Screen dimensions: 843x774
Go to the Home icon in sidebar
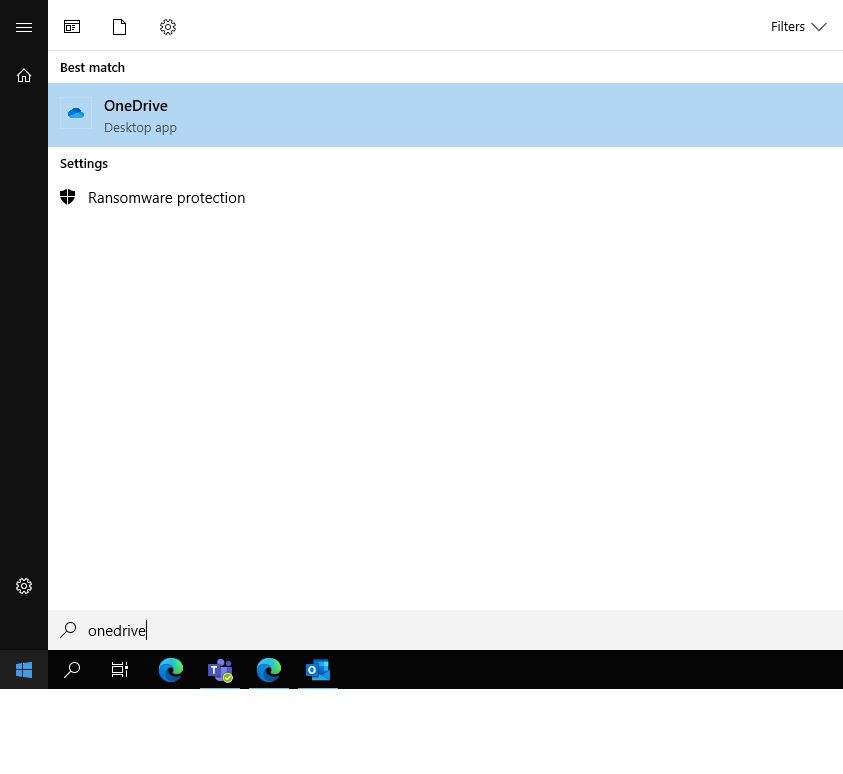[x=24, y=75]
